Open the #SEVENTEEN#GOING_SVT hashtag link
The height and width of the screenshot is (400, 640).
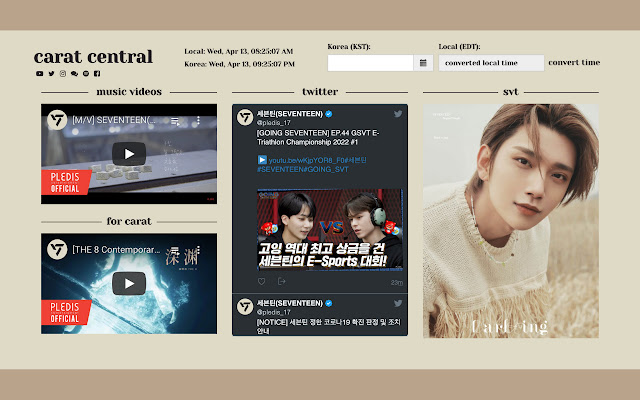303,169
